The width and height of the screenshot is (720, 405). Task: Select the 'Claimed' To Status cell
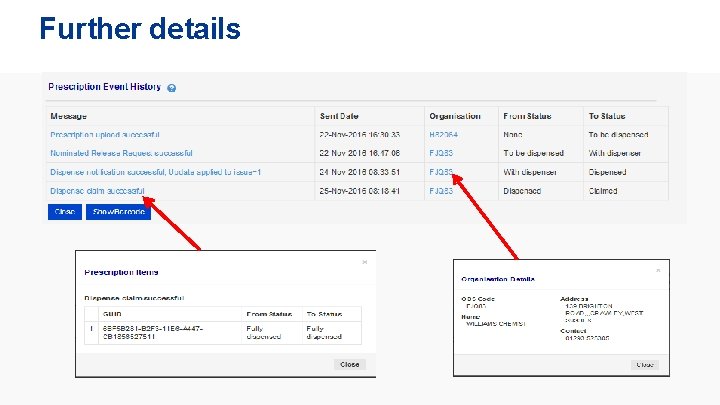pyautogui.click(x=602, y=191)
